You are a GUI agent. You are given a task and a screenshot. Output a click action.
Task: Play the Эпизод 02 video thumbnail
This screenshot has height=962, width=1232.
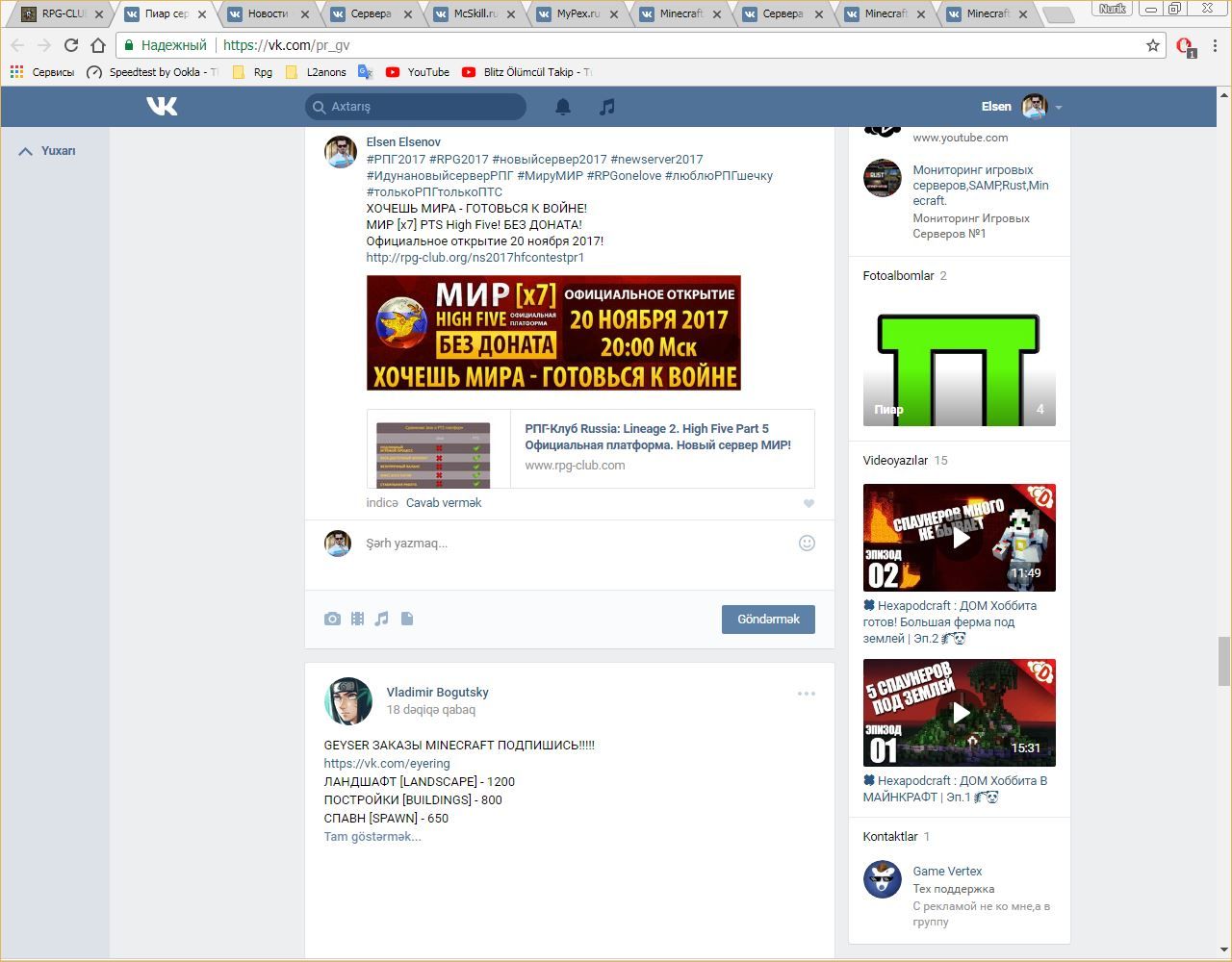point(960,538)
